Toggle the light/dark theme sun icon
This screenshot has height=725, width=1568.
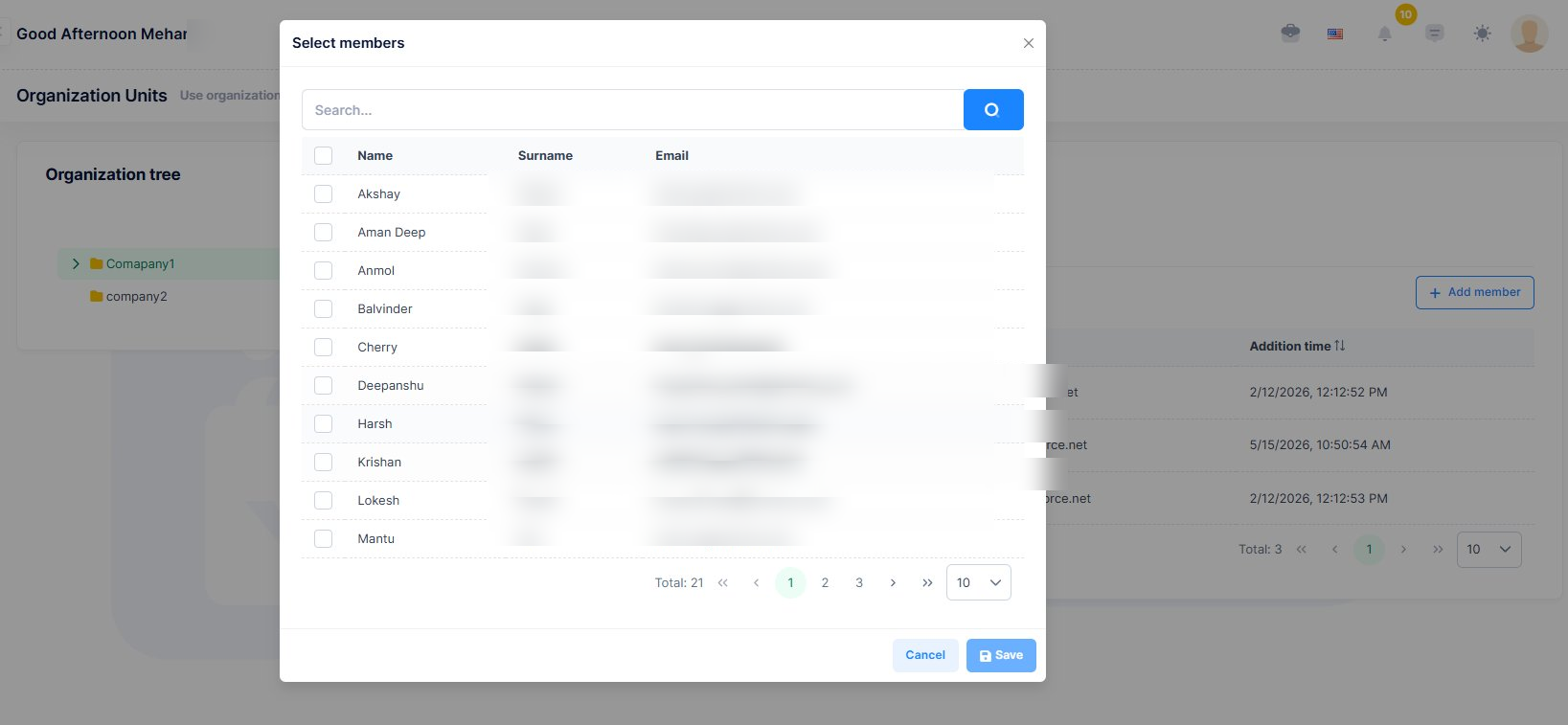click(1482, 34)
